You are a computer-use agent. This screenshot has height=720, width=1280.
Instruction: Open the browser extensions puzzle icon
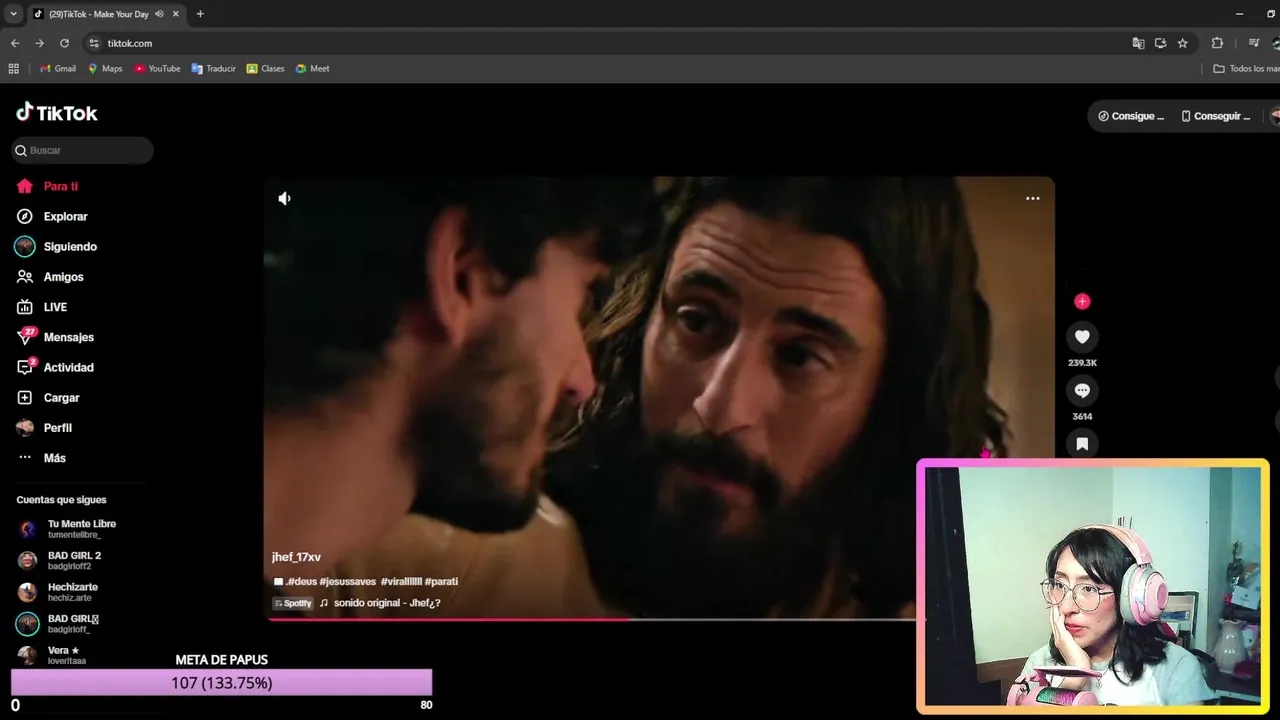click(x=1217, y=43)
